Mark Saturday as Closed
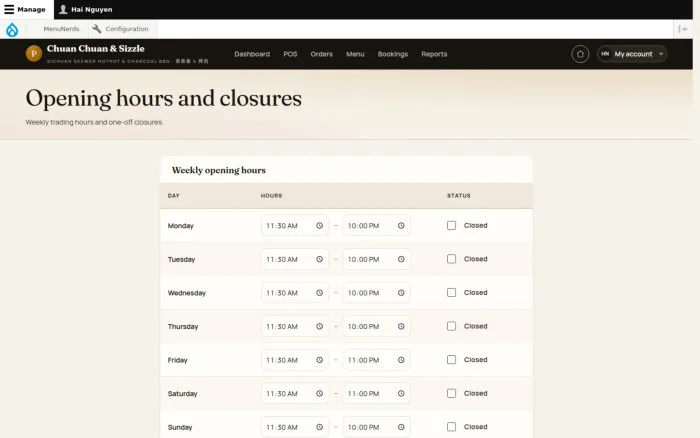 pyautogui.click(x=452, y=393)
